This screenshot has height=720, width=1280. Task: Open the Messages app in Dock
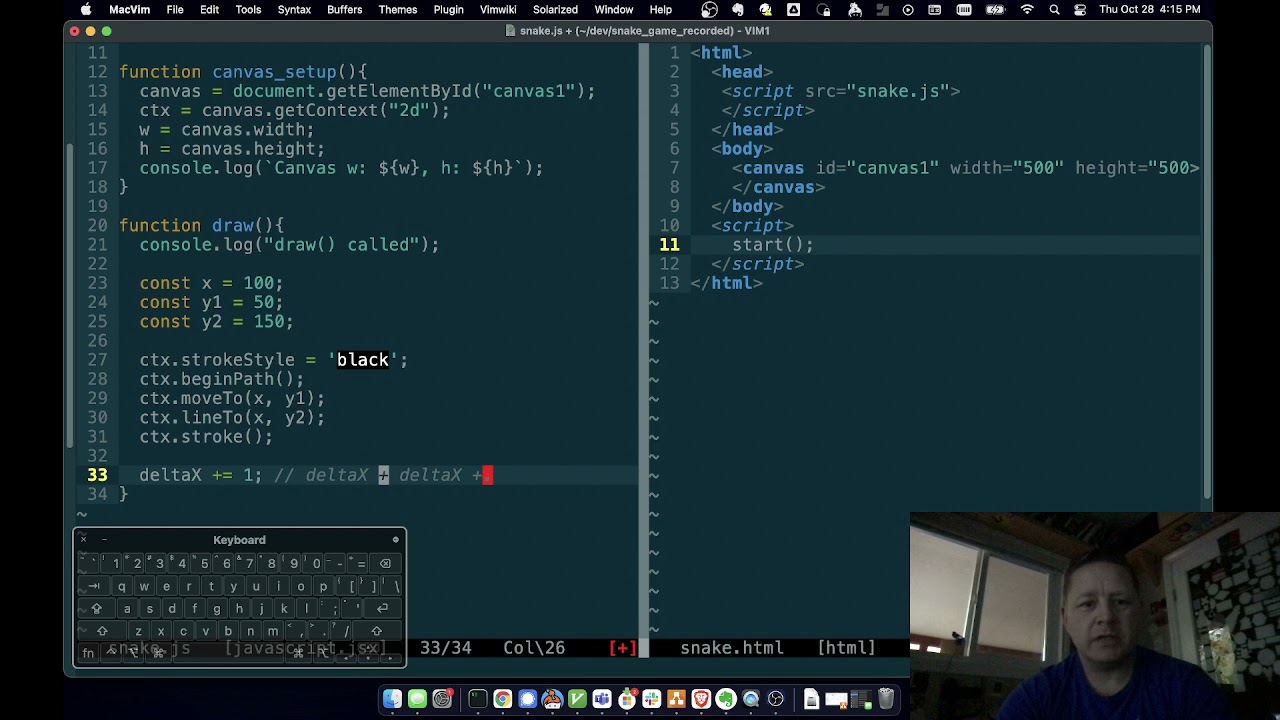coord(417,699)
